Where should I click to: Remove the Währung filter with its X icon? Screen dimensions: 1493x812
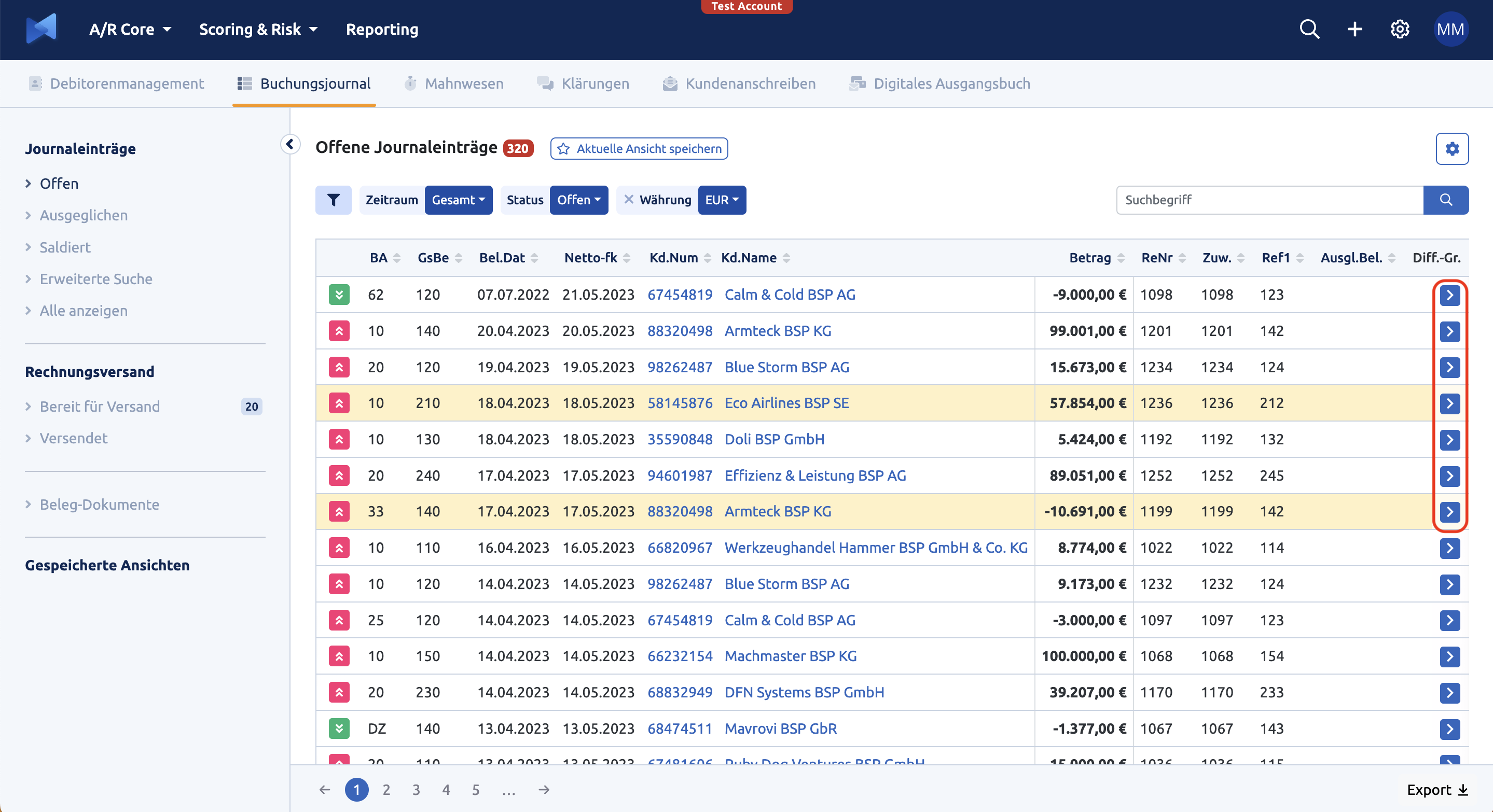628,200
